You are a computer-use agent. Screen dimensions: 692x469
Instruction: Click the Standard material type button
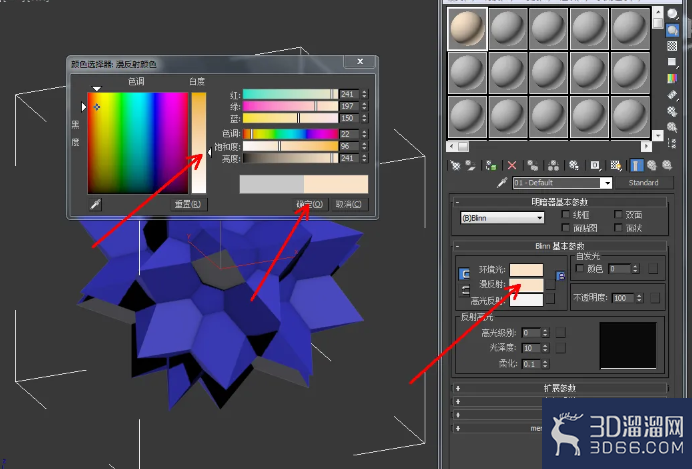[643, 183]
